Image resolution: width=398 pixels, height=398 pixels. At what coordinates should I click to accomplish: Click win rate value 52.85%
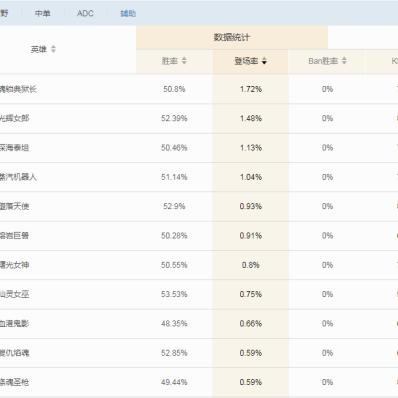coord(174,353)
